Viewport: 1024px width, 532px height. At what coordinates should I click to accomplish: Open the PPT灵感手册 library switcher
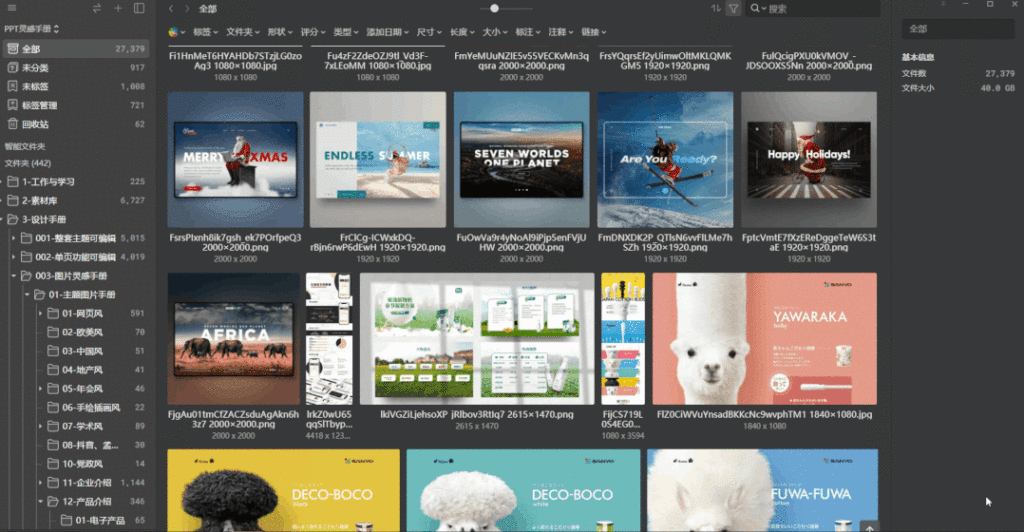[32, 29]
